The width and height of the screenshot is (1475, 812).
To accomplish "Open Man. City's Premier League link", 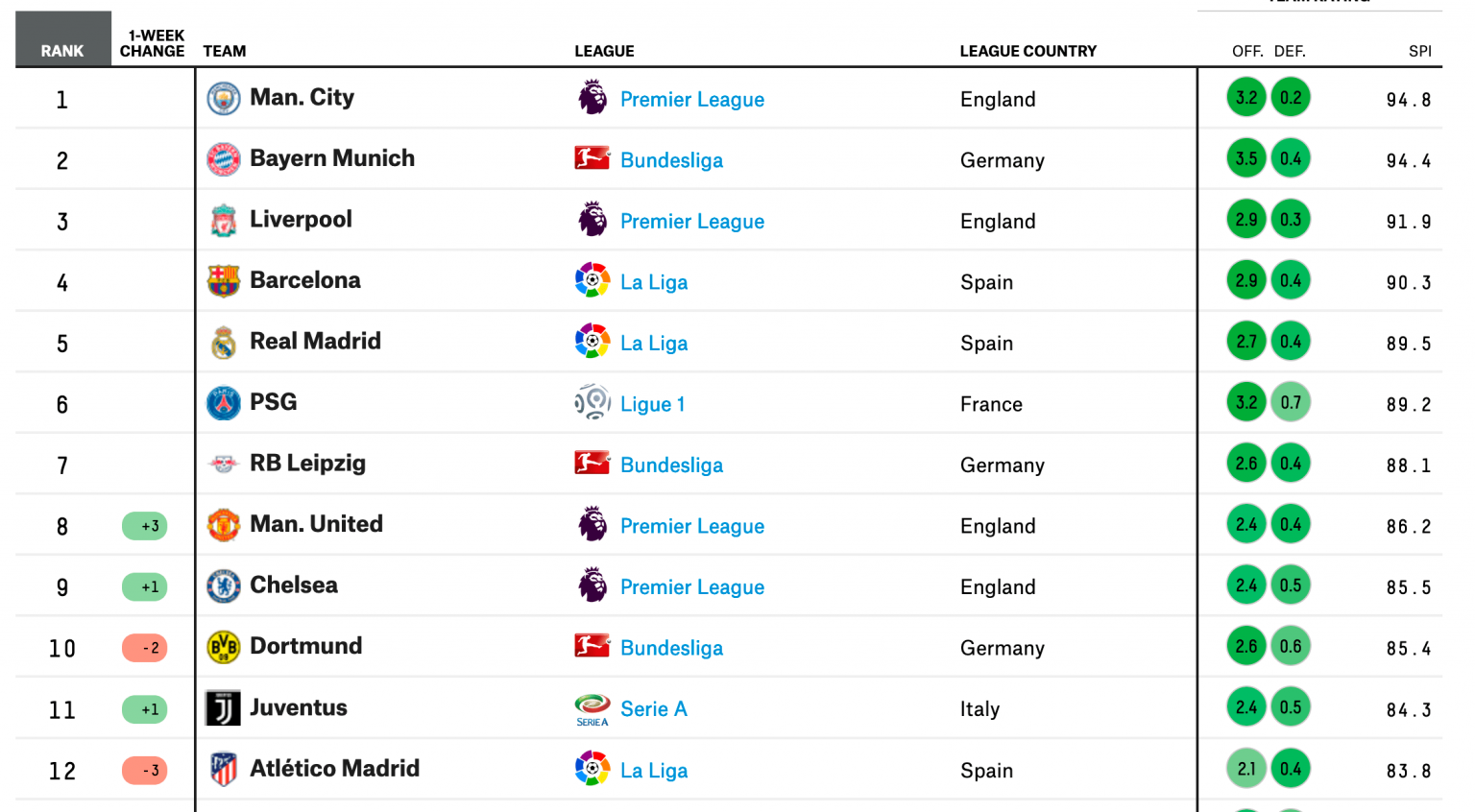I will pos(691,100).
